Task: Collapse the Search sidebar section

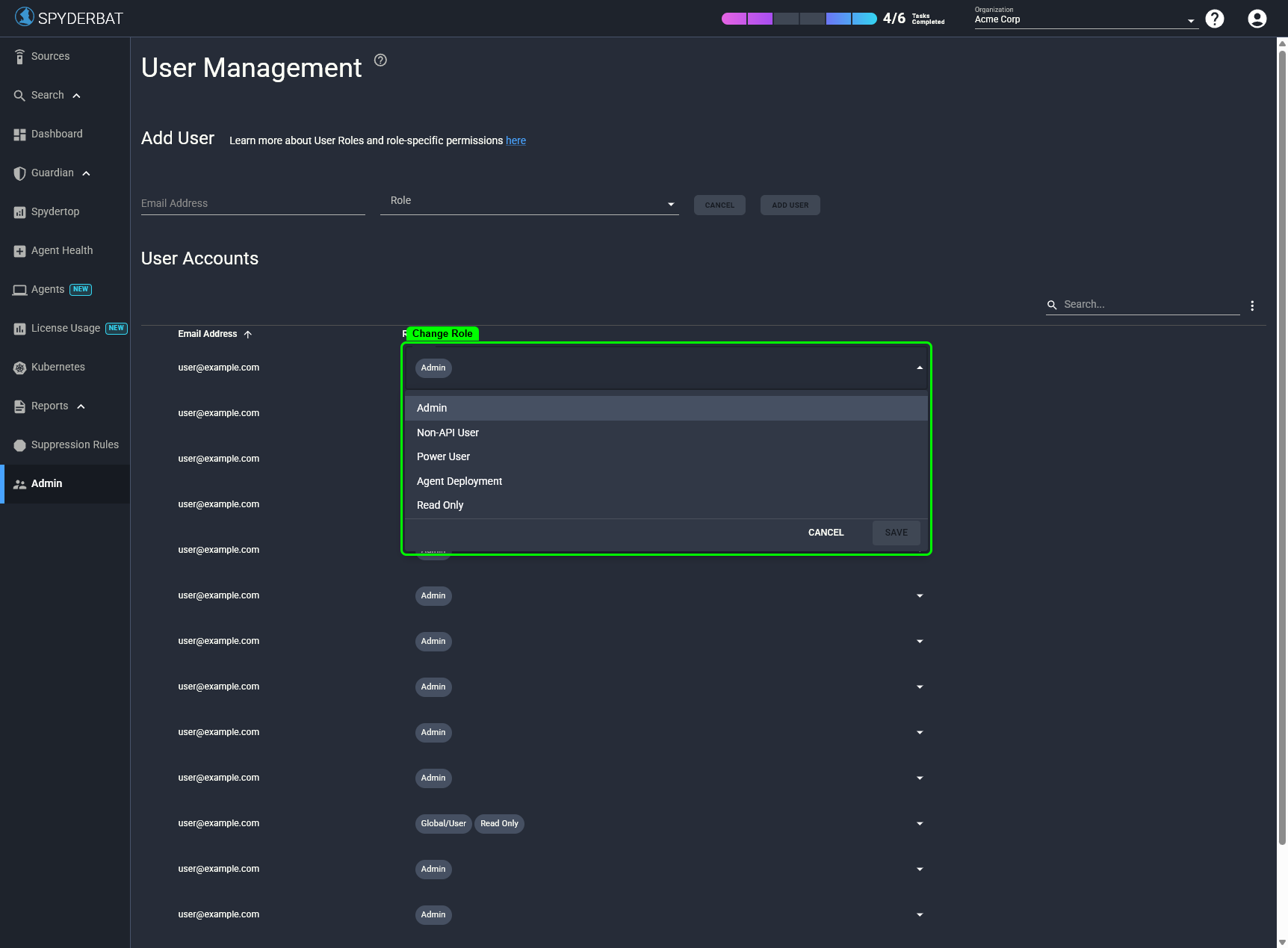Action: tap(75, 95)
